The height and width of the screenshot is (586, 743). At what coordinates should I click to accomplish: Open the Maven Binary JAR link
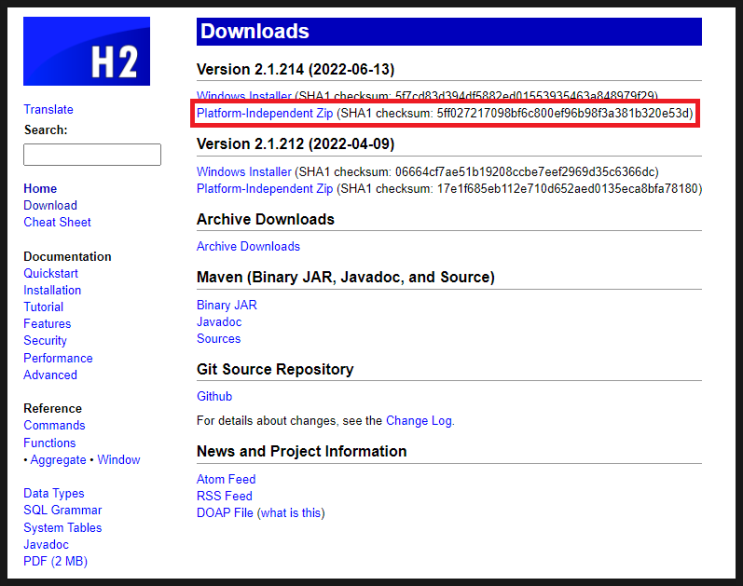227,305
